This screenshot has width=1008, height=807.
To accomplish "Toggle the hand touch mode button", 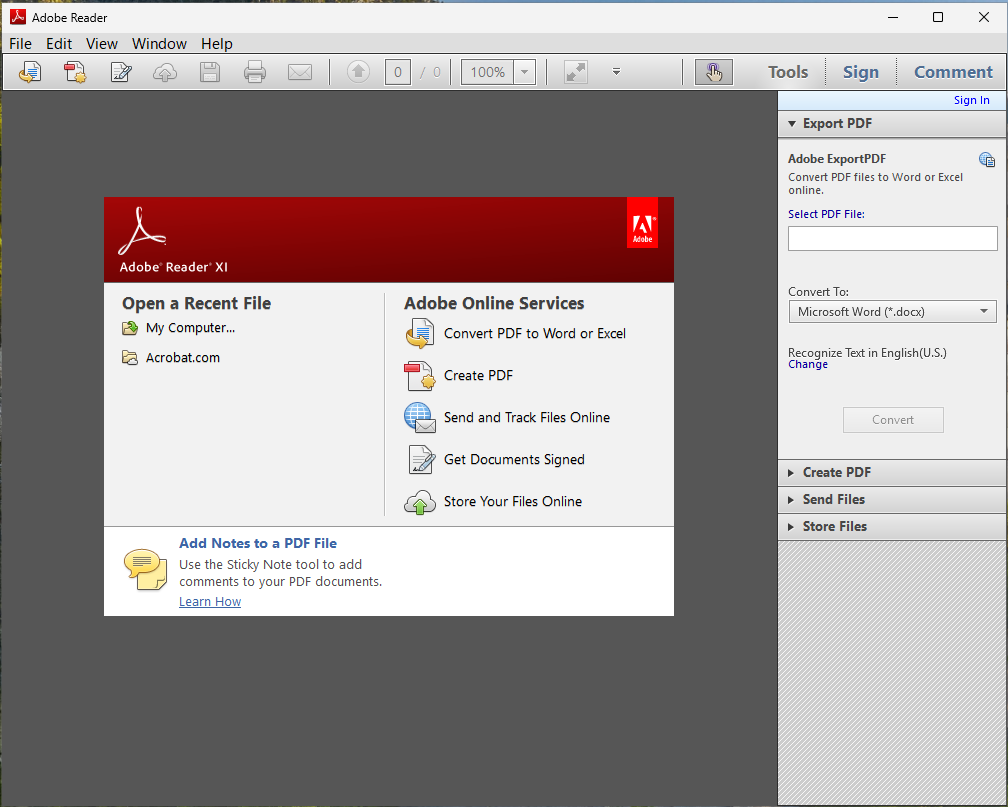I will (713, 72).
